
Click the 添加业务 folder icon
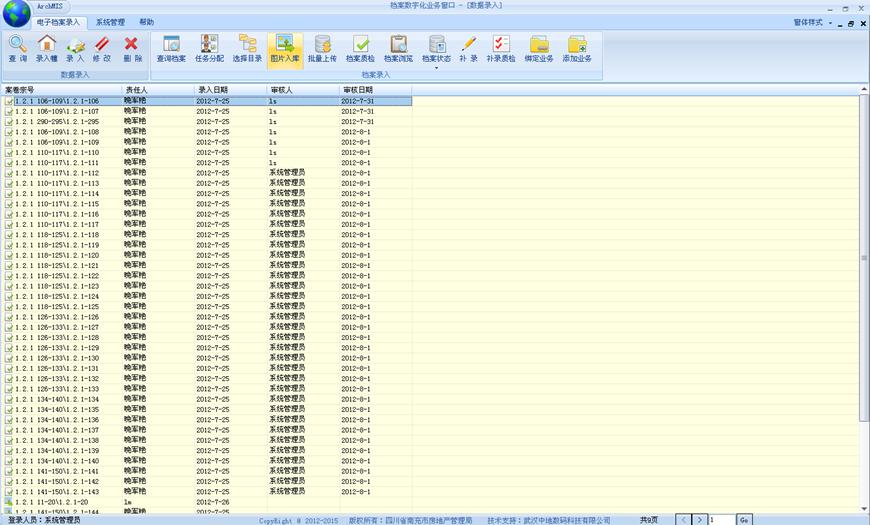pyautogui.click(x=577, y=44)
